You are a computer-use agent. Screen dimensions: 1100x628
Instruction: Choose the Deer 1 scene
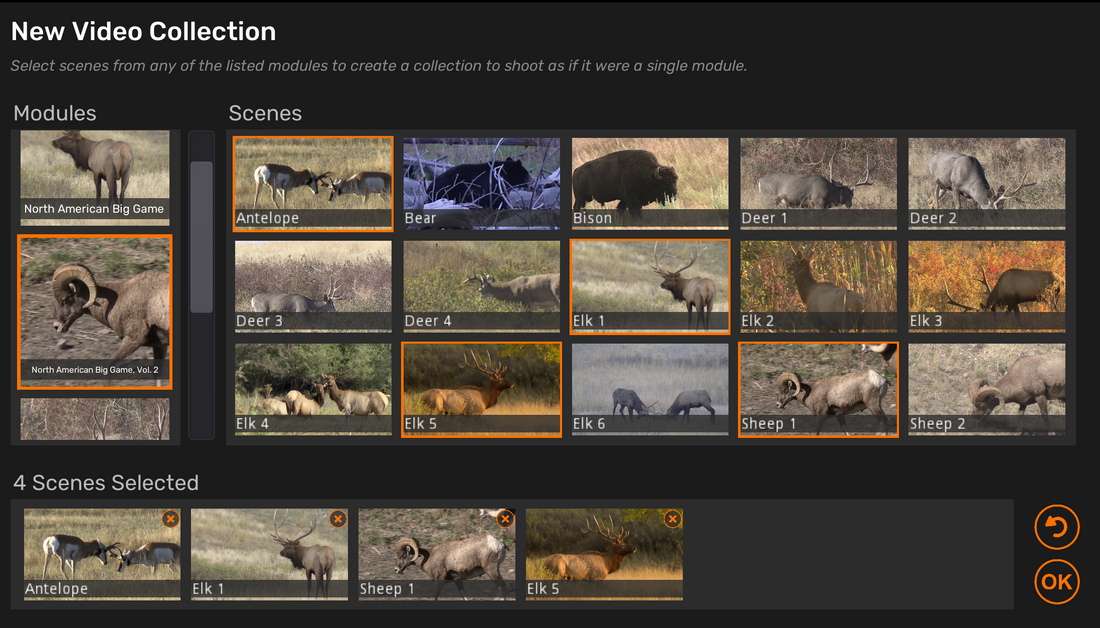(818, 184)
